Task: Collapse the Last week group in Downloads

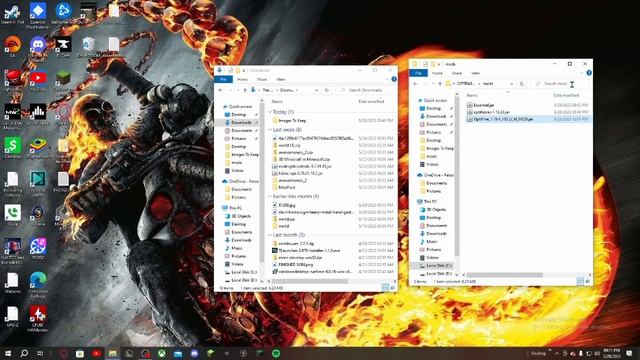Action: [270, 130]
